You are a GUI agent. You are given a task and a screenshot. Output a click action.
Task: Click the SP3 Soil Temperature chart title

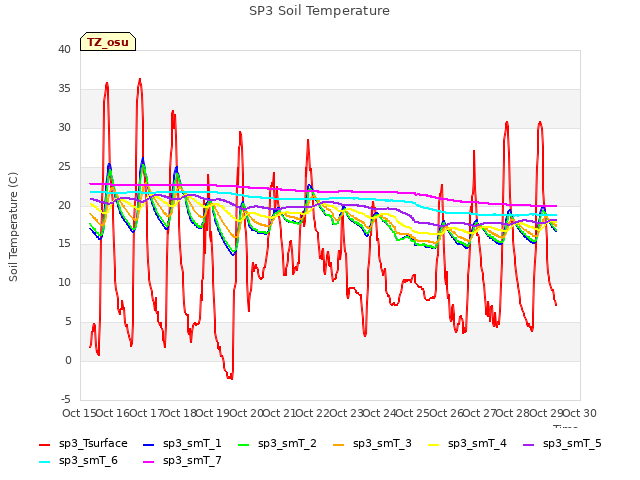[319, 11]
